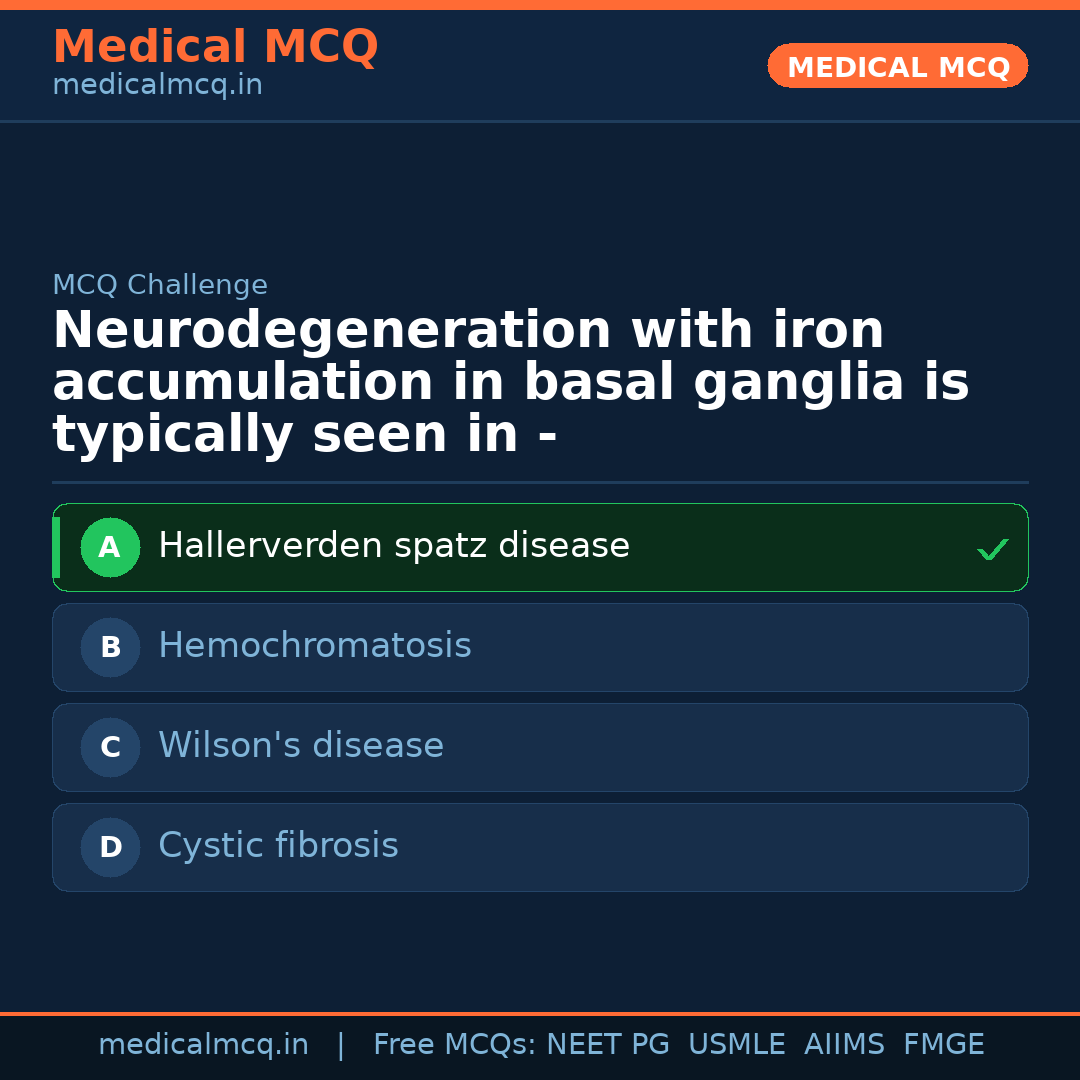Select the Cystic fibrosis answer option
This screenshot has width=1080, height=1080.
coord(278,846)
